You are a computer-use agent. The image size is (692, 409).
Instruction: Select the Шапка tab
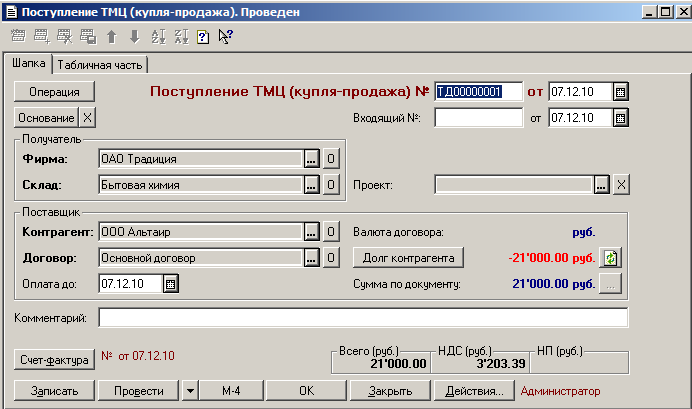[x=29, y=65]
